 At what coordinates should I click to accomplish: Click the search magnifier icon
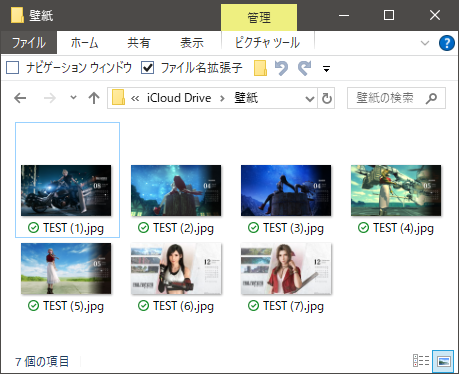pyautogui.click(x=431, y=98)
